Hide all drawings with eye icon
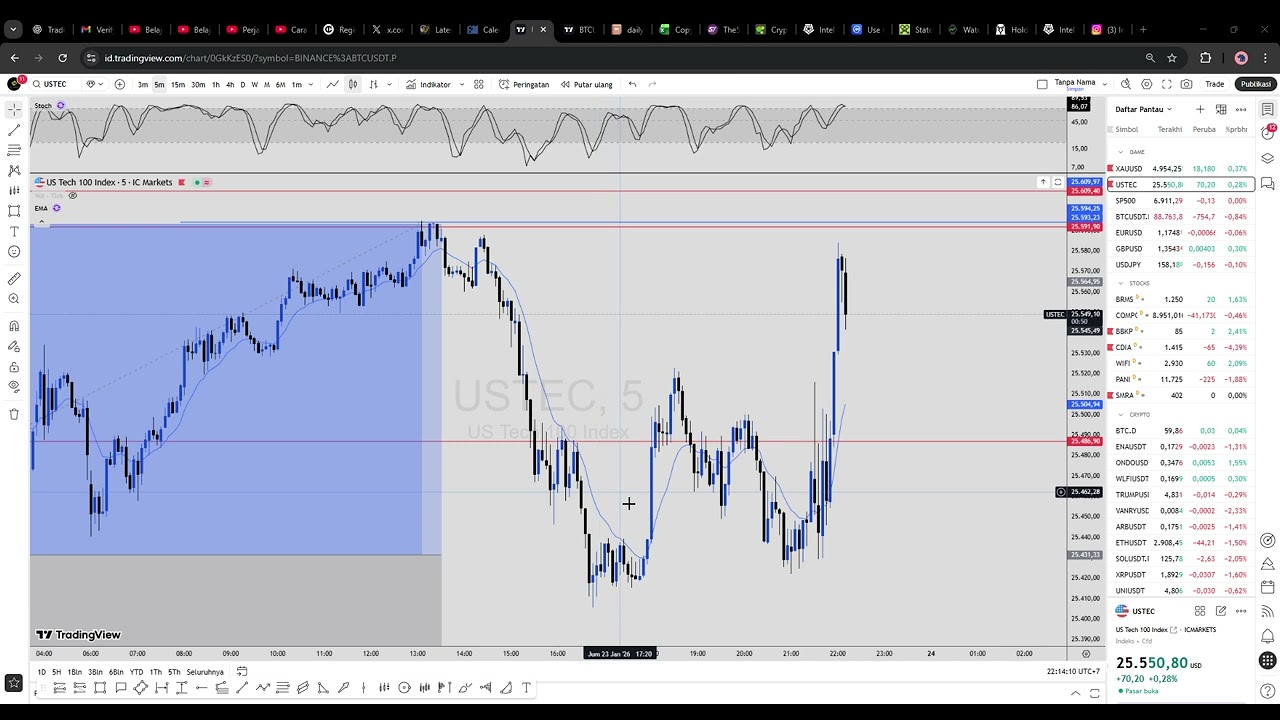The image size is (1280, 720). pyautogui.click(x=14, y=386)
